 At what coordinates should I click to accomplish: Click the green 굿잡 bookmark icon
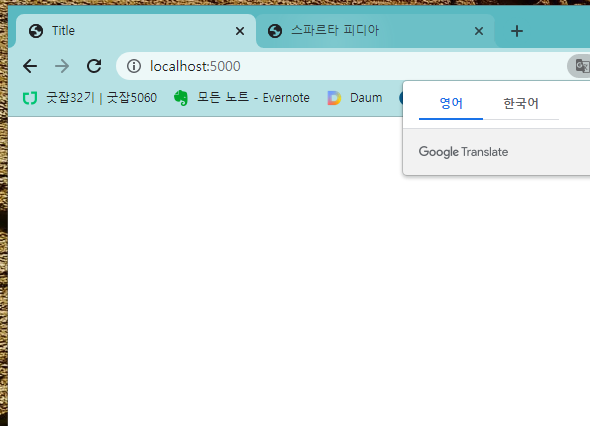pyautogui.click(x=30, y=98)
